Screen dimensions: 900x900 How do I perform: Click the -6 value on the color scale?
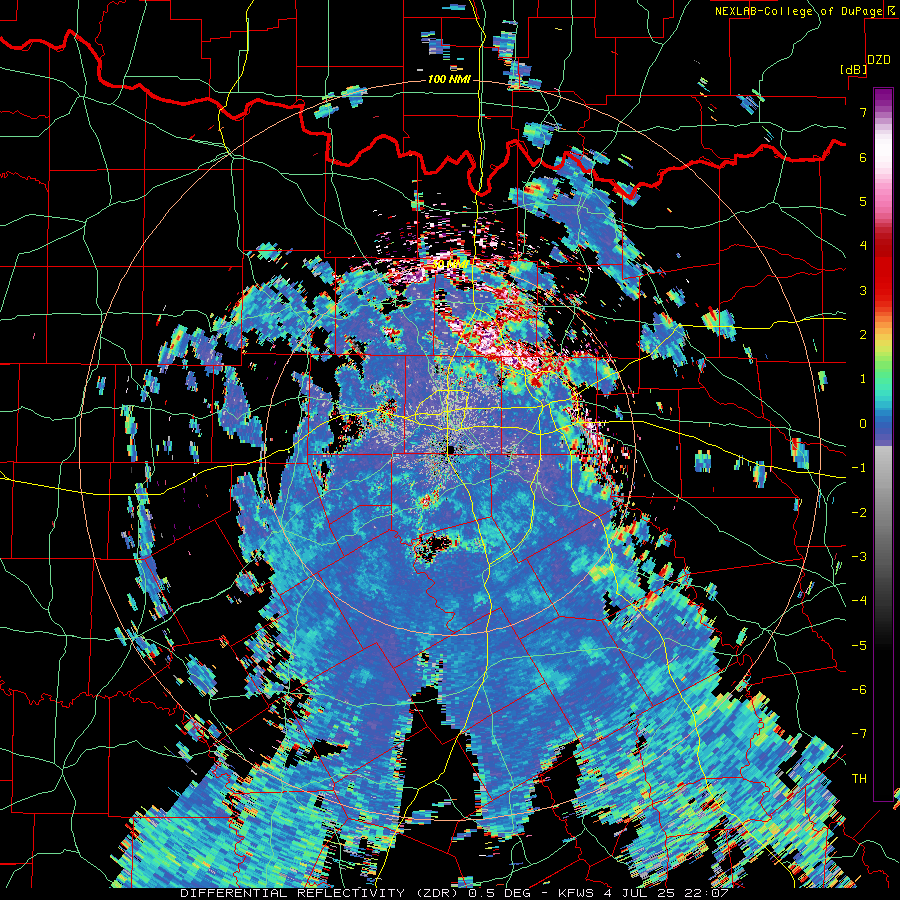pyautogui.click(x=859, y=690)
